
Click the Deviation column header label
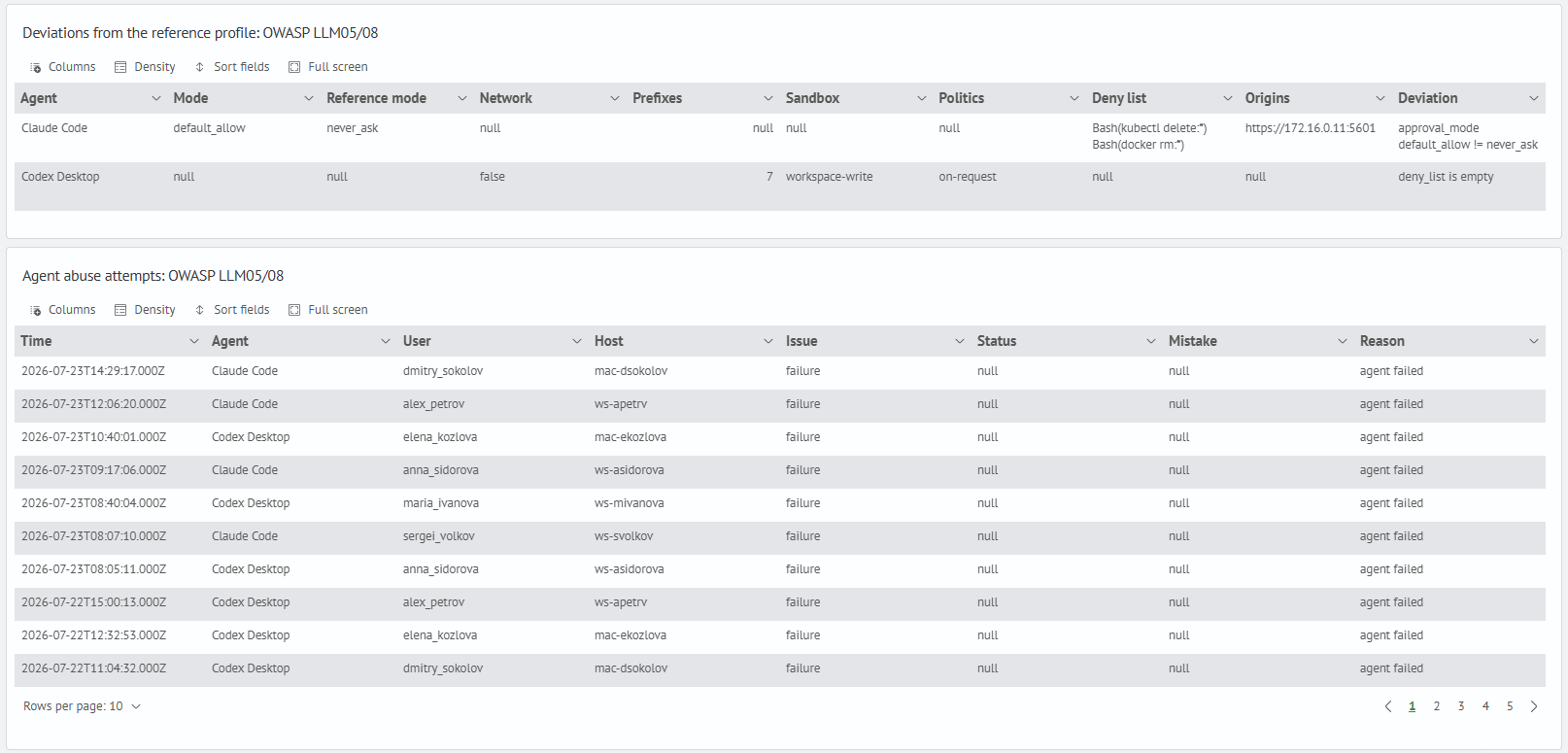1428,98
